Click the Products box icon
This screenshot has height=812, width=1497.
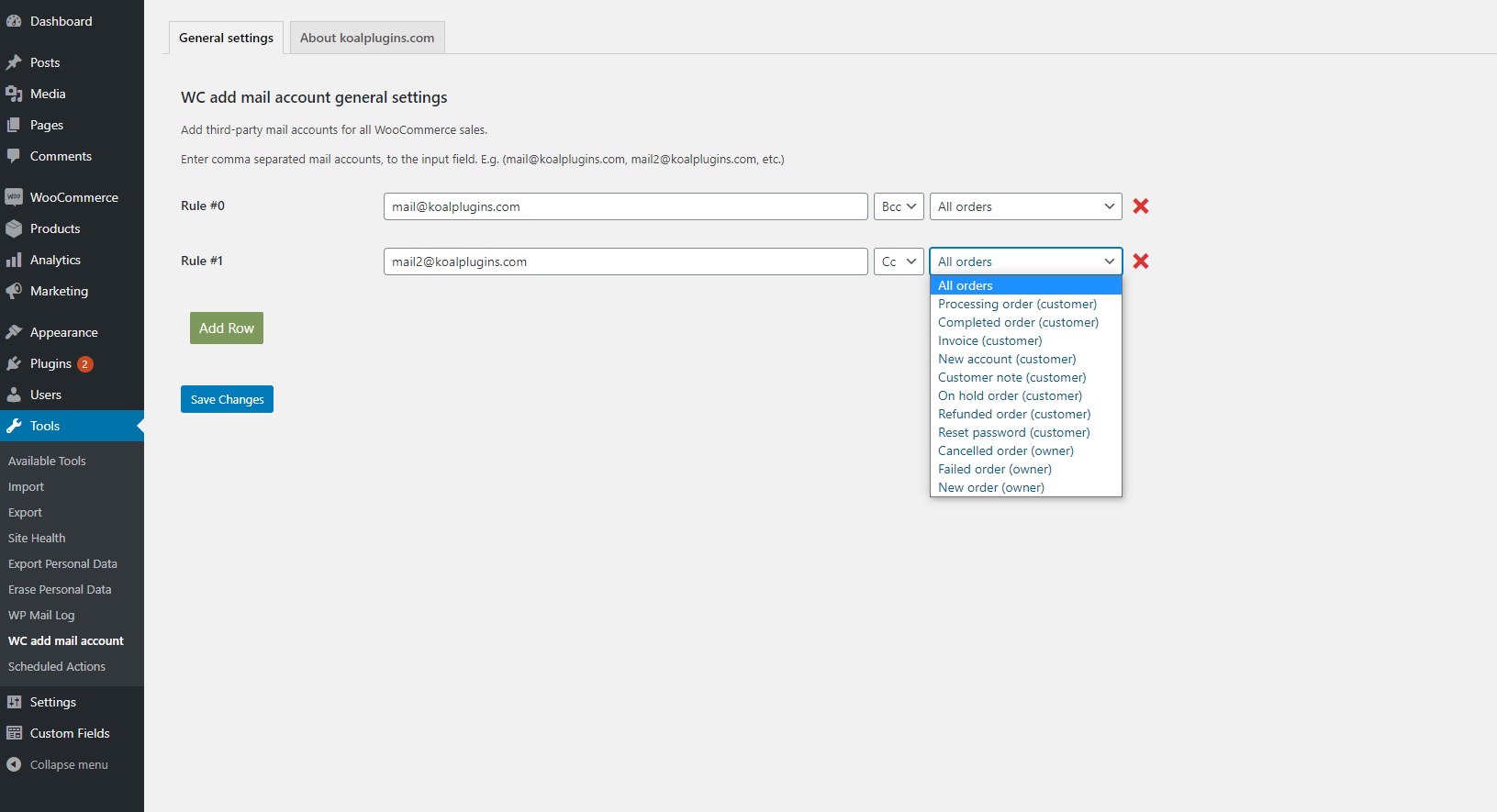point(14,228)
